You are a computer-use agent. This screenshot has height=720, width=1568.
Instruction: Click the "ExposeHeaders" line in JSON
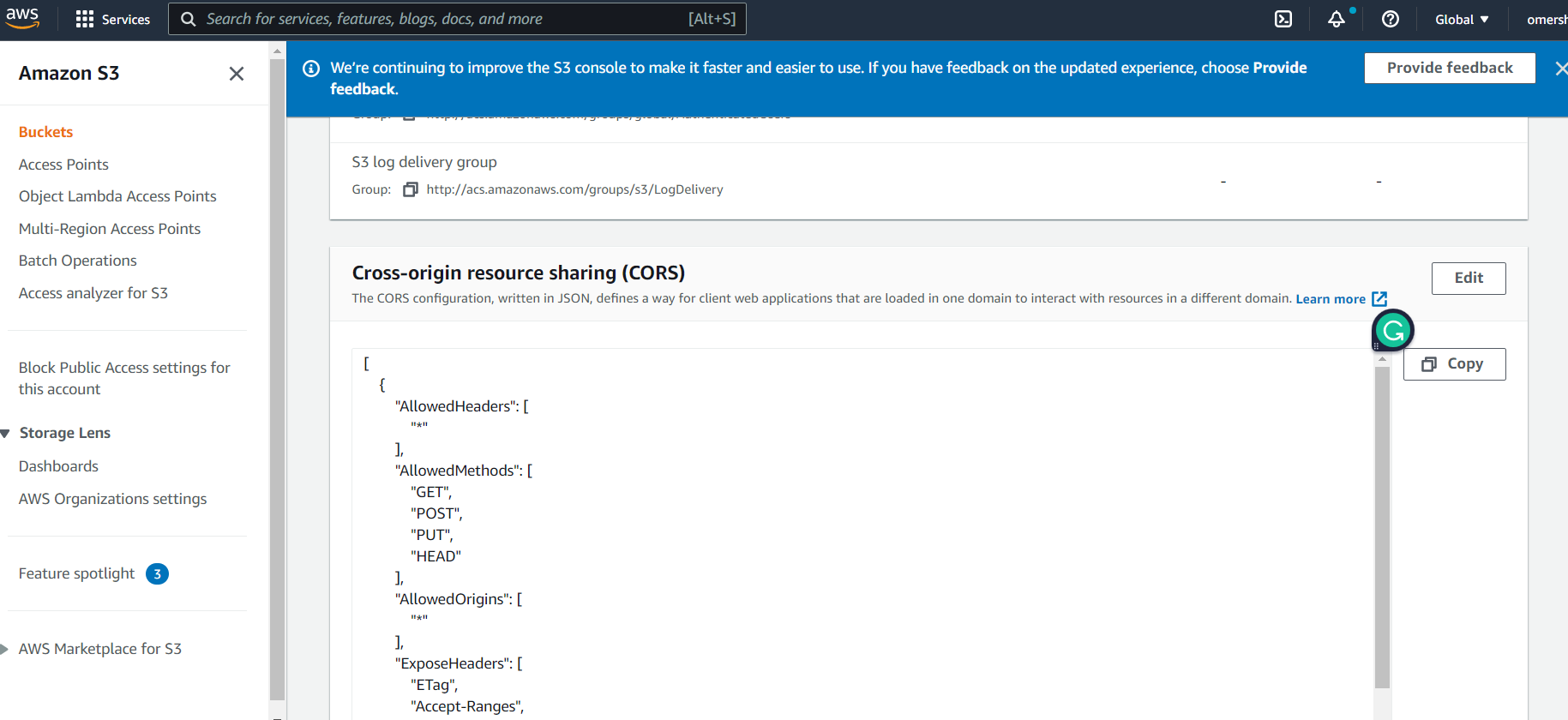[459, 663]
